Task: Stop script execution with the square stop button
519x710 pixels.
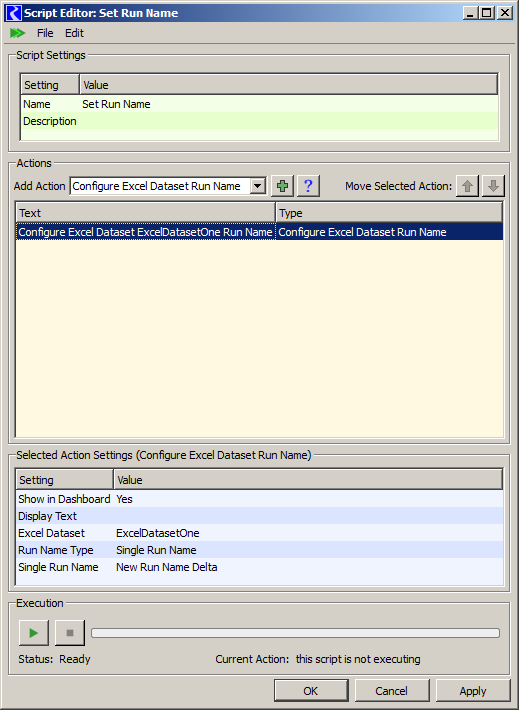Action: click(x=70, y=633)
